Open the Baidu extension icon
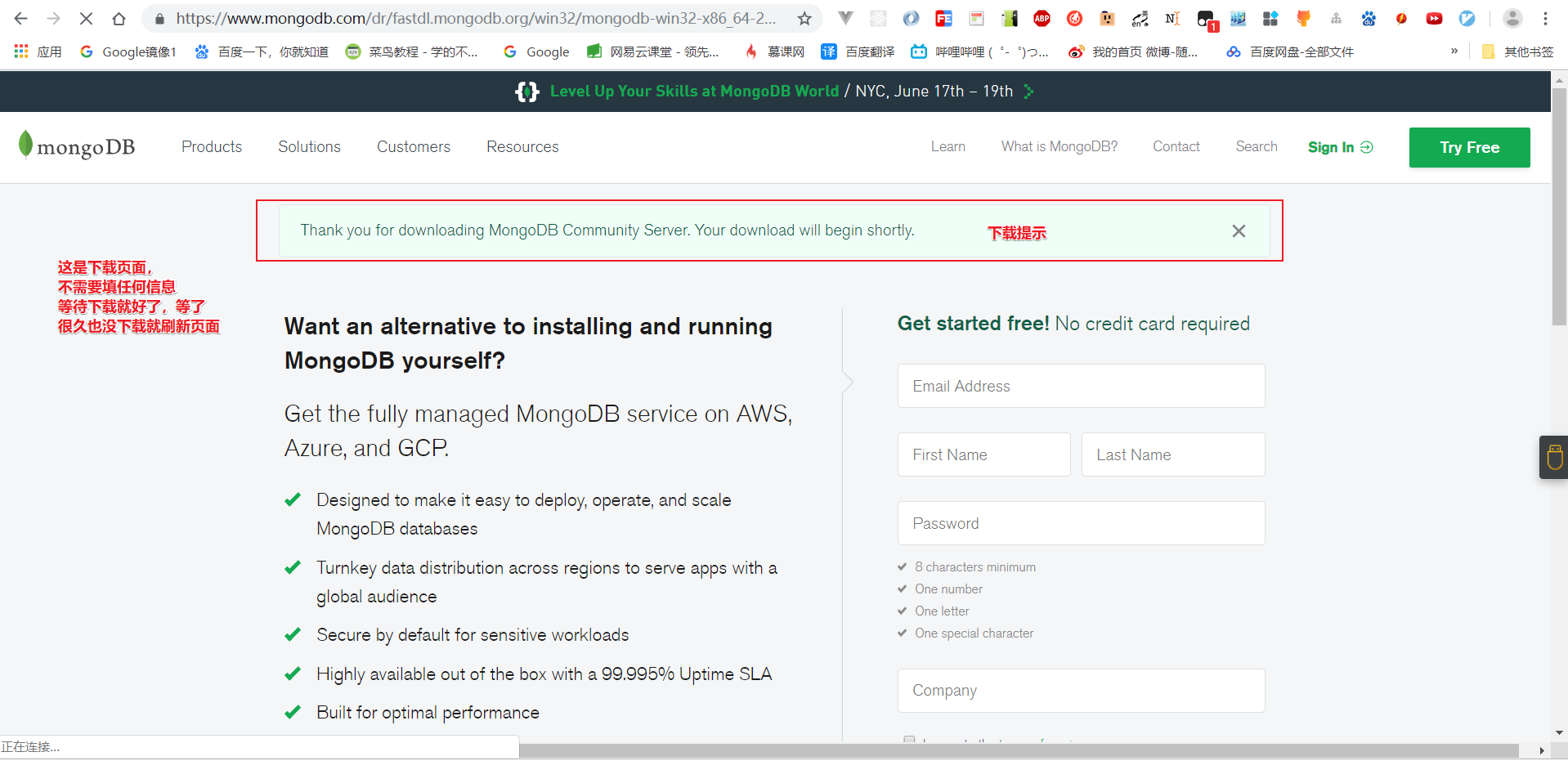The height and width of the screenshot is (761, 1568). point(1369,18)
